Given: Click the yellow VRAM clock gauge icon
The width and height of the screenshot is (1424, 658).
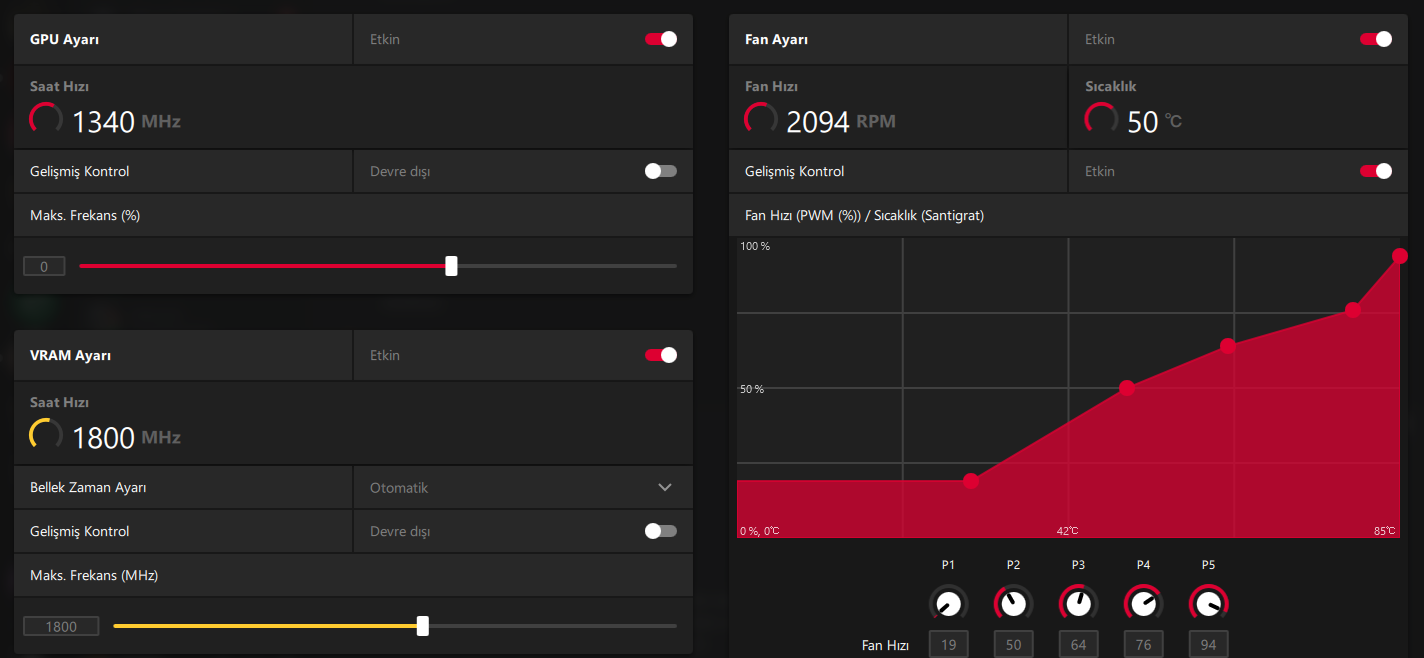Looking at the screenshot, I should coord(46,435).
